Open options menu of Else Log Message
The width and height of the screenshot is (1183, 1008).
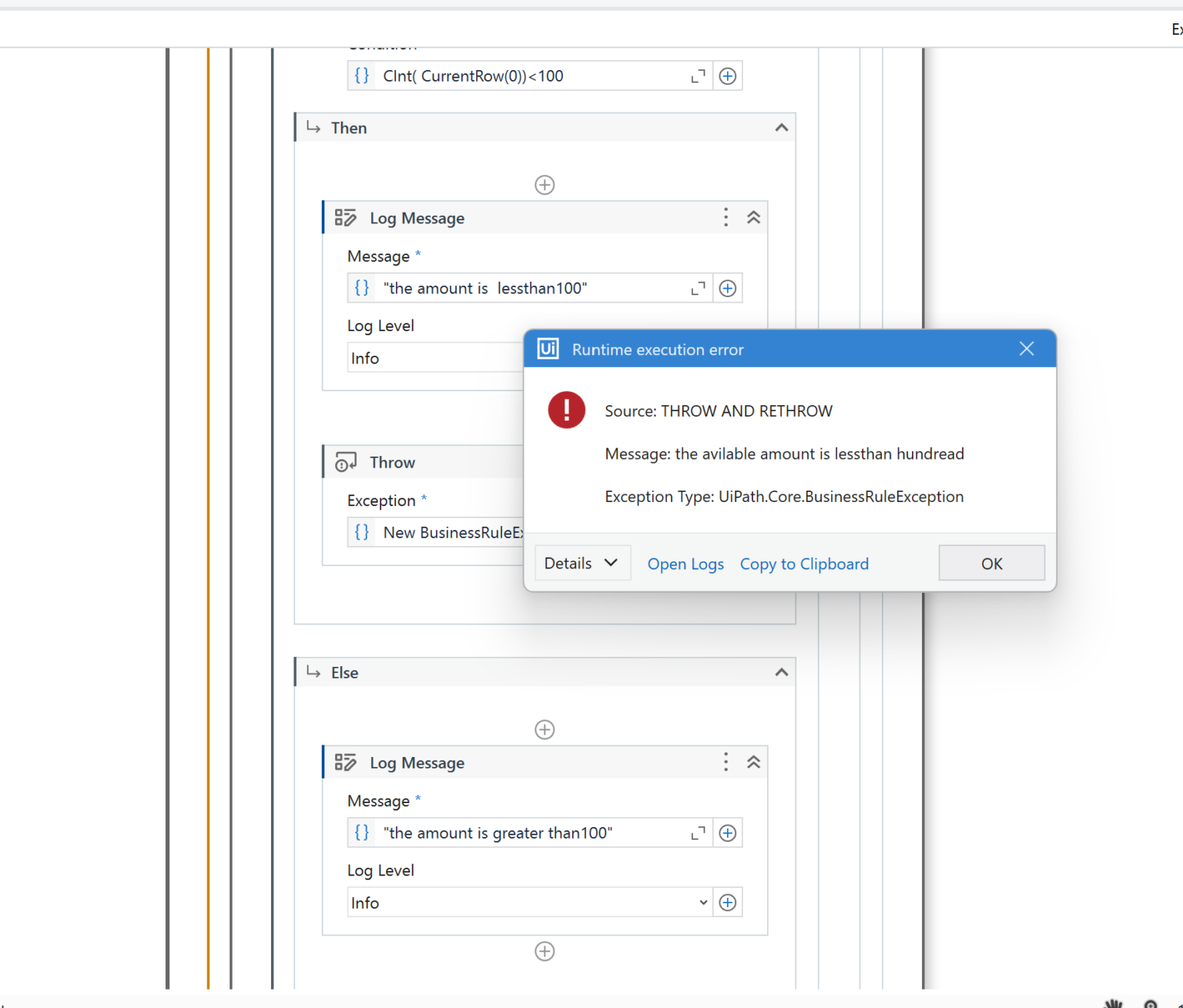point(726,762)
